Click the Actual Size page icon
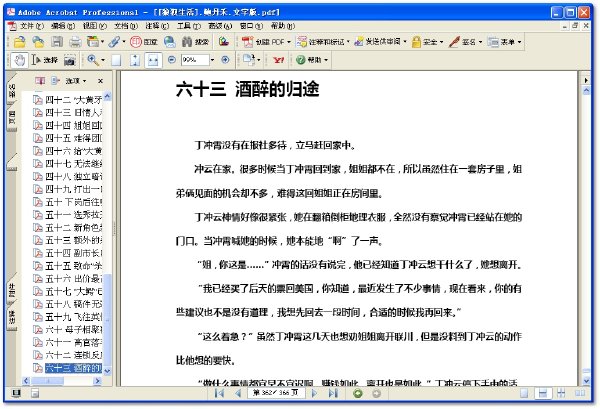 (116, 60)
